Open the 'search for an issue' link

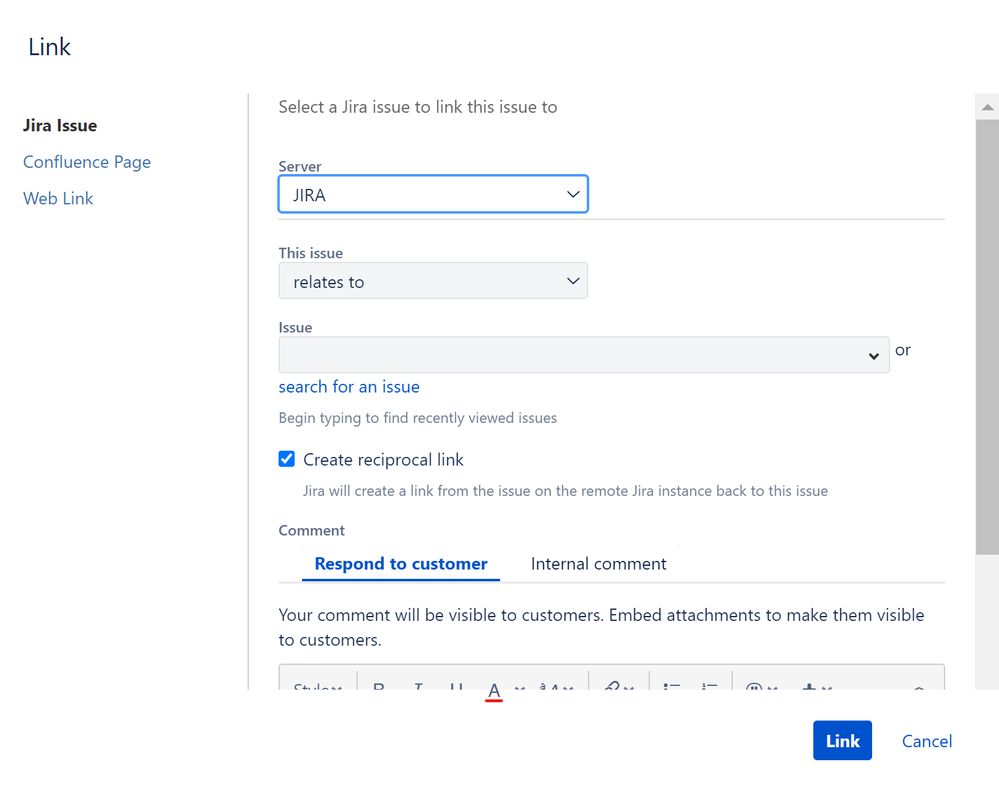[x=349, y=387]
